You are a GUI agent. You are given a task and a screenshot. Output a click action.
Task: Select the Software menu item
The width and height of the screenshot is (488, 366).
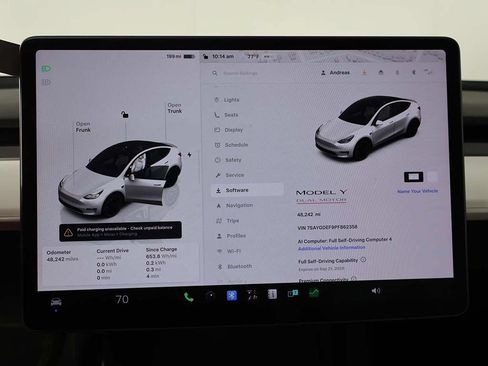(x=247, y=190)
